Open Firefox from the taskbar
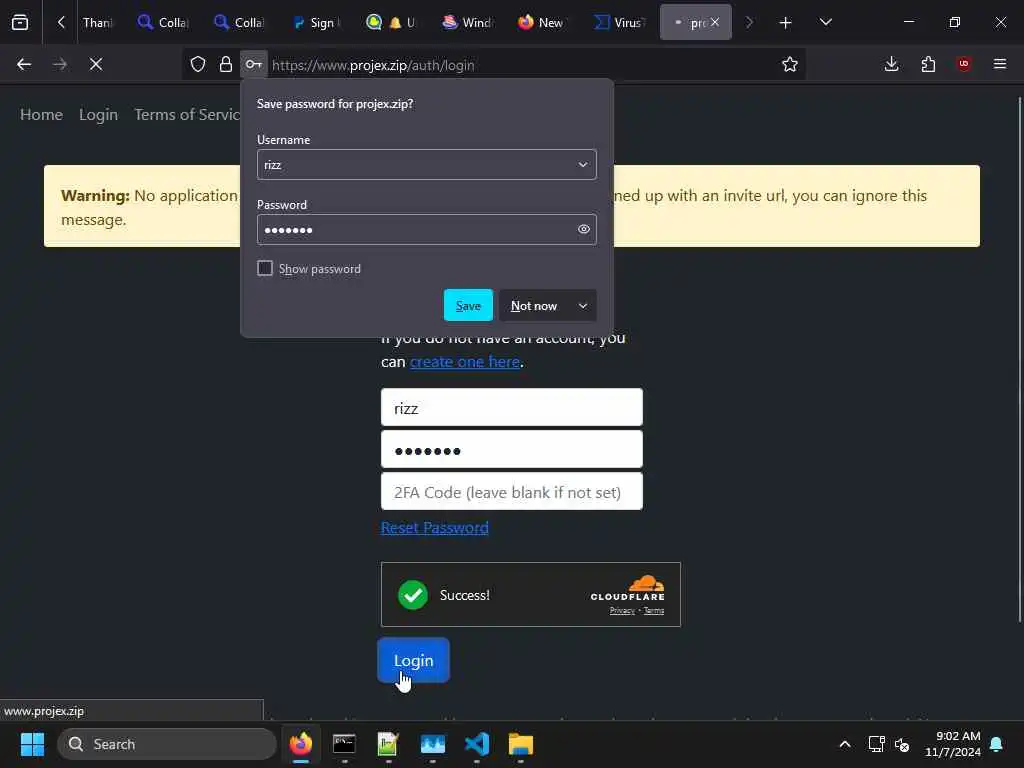This screenshot has width=1024, height=768. pos(300,744)
